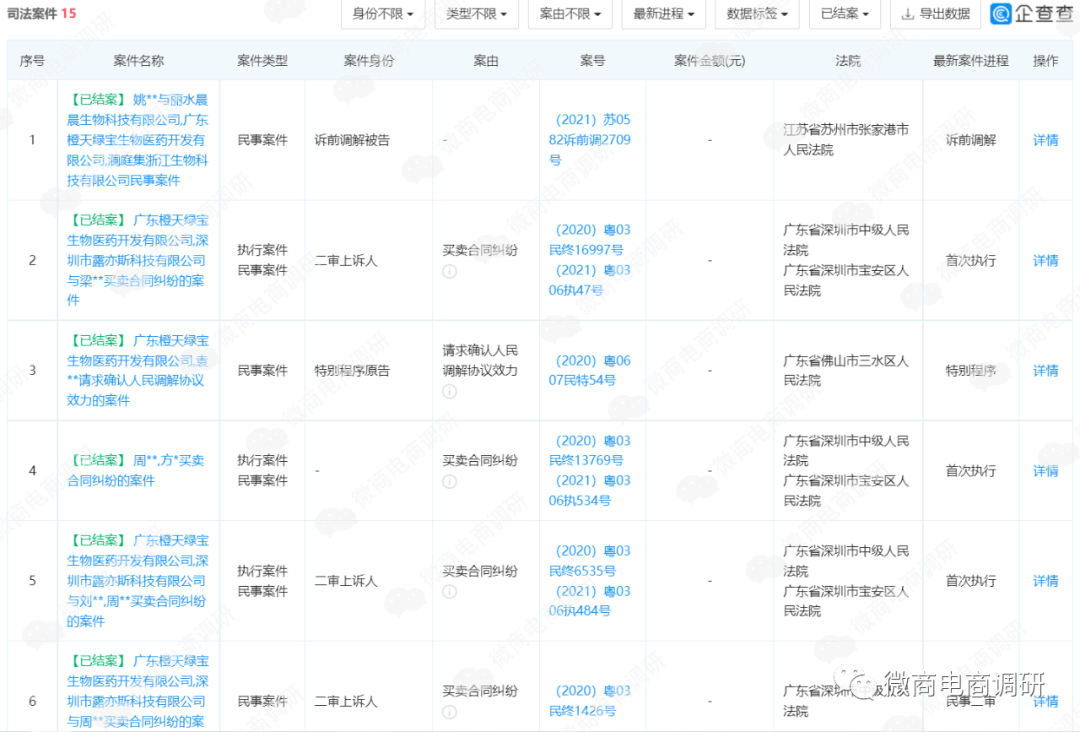Open the 类型不限 filter dropdown

(x=477, y=15)
